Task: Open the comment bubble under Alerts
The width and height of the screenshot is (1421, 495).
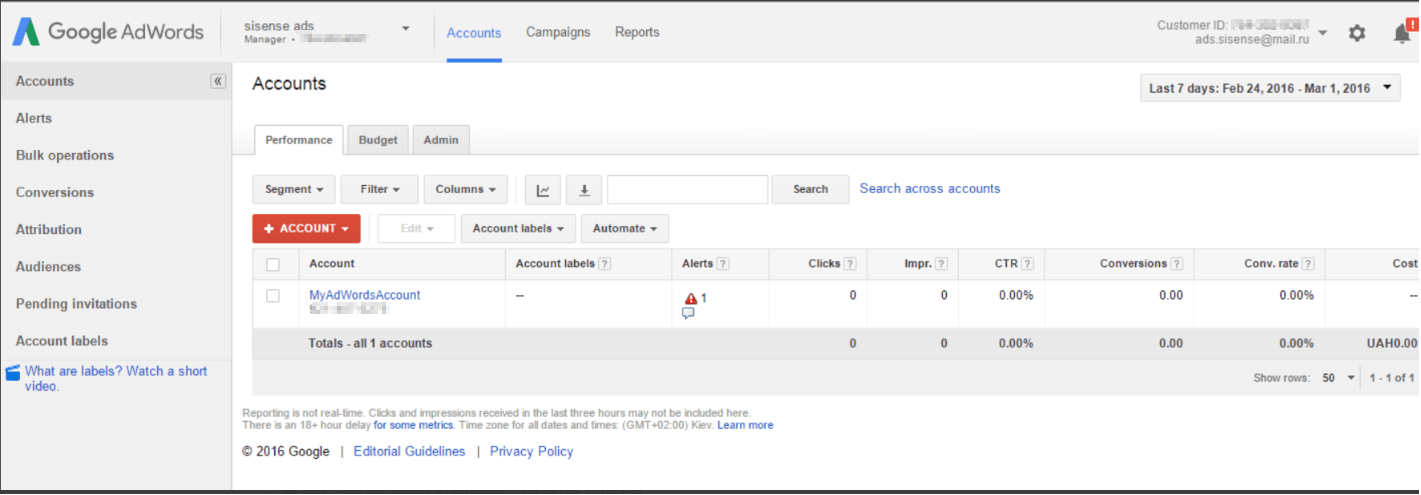Action: pos(688,313)
